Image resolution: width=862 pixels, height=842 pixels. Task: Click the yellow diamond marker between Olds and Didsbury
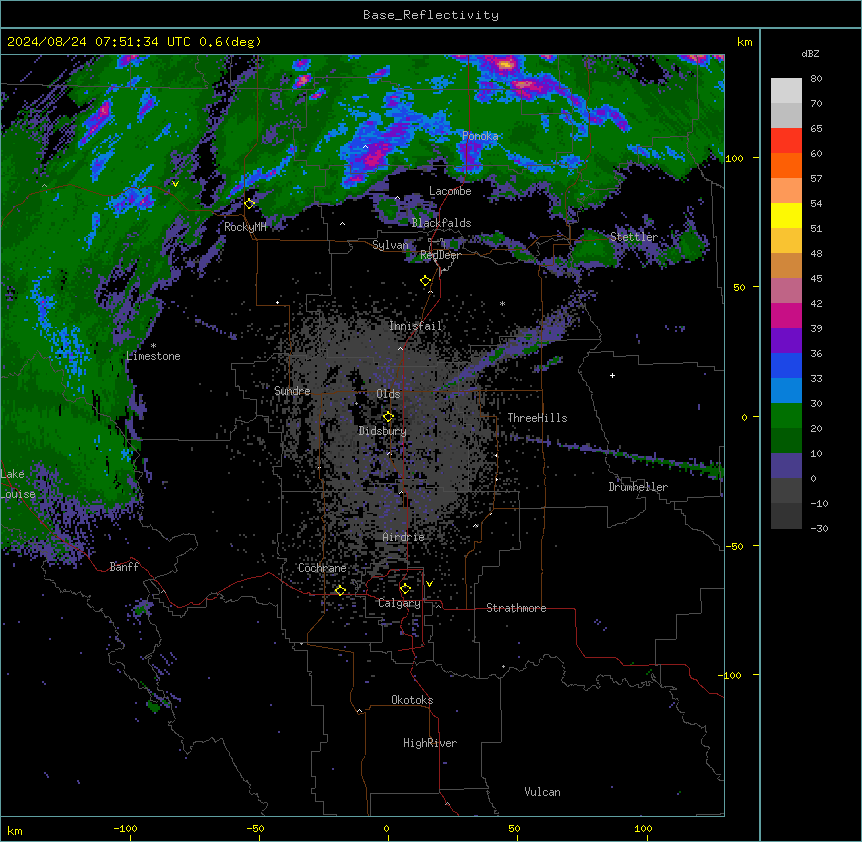point(388,416)
